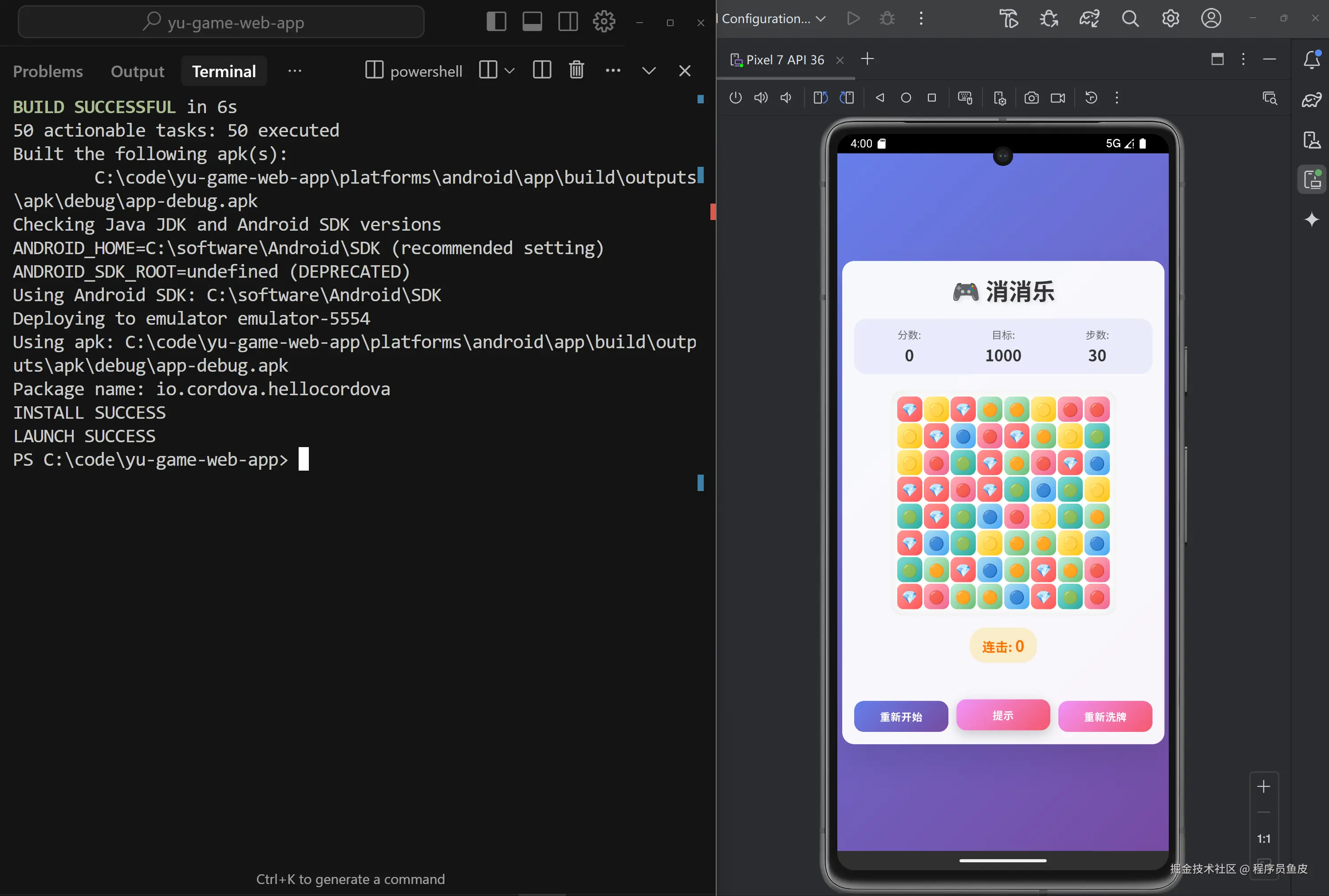Toggle the secondary sidebar layout icon

pos(568,22)
